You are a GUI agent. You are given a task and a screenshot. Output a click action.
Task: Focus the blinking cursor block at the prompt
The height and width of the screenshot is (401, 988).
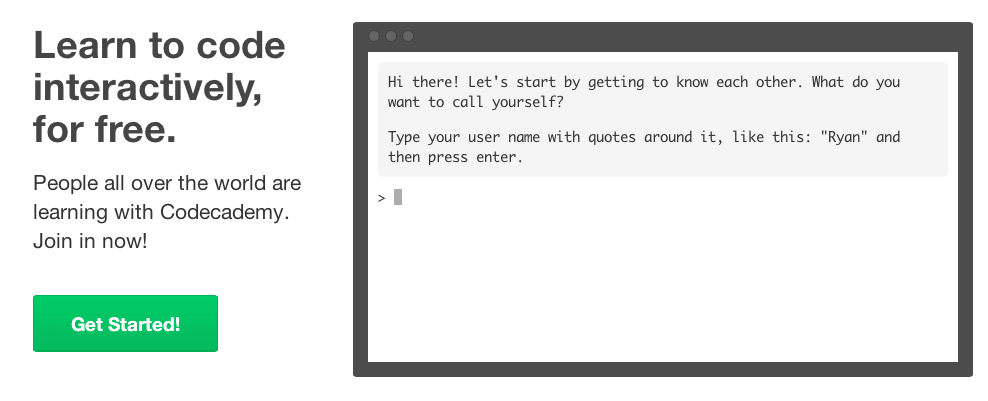tap(398, 197)
